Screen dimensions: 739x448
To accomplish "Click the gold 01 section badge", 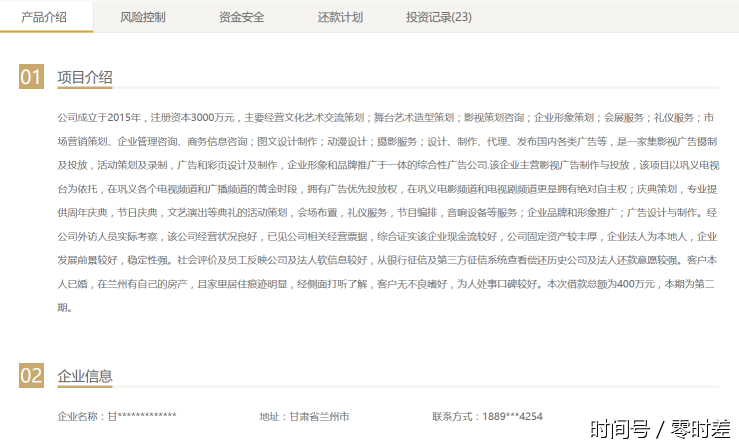I will point(32,77).
